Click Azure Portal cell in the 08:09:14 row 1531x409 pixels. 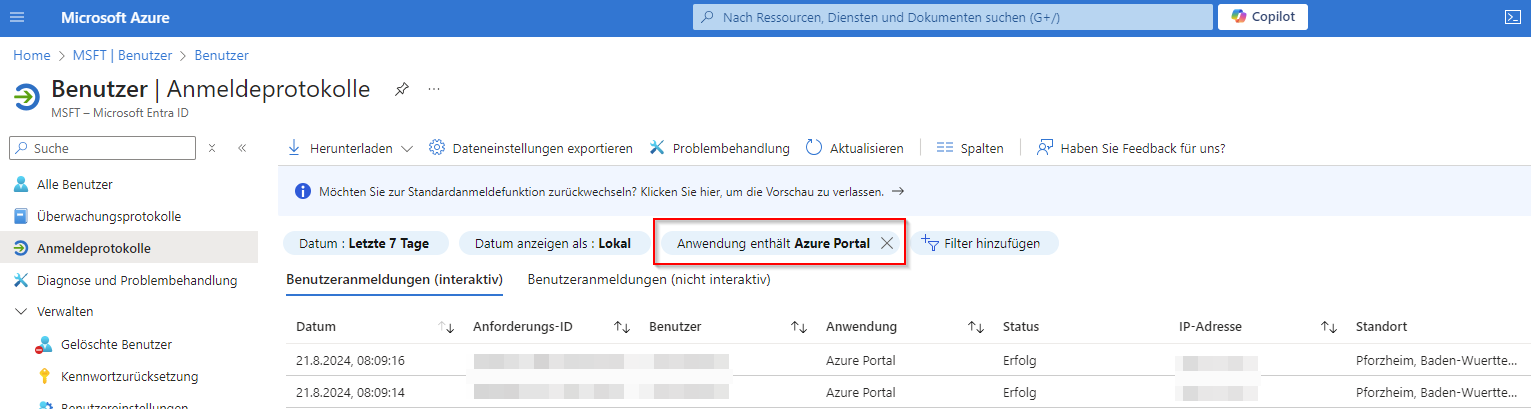click(x=861, y=391)
